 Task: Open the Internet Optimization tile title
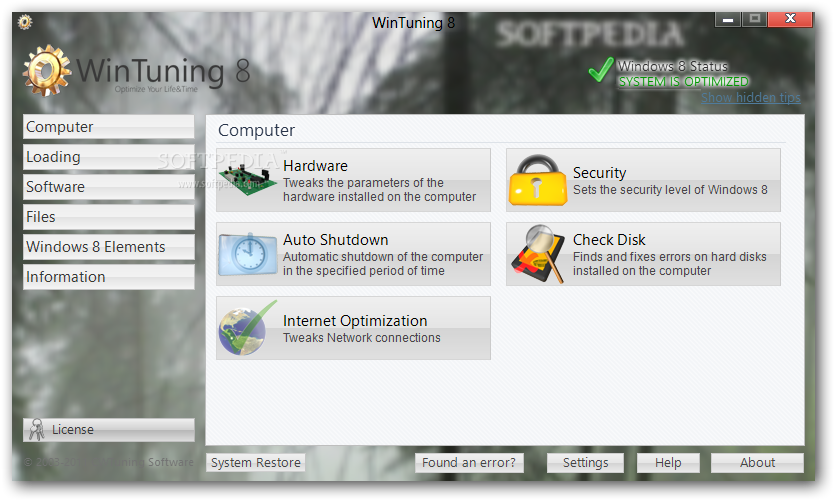(x=355, y=321)
